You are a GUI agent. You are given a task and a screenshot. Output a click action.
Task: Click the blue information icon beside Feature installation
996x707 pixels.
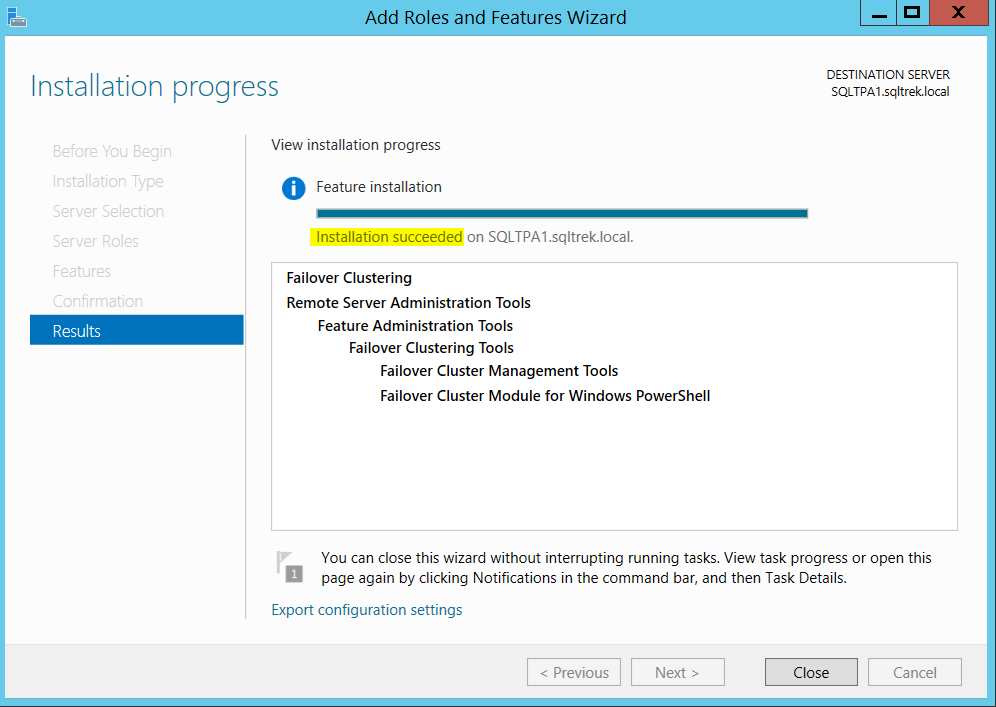[293, 188]
